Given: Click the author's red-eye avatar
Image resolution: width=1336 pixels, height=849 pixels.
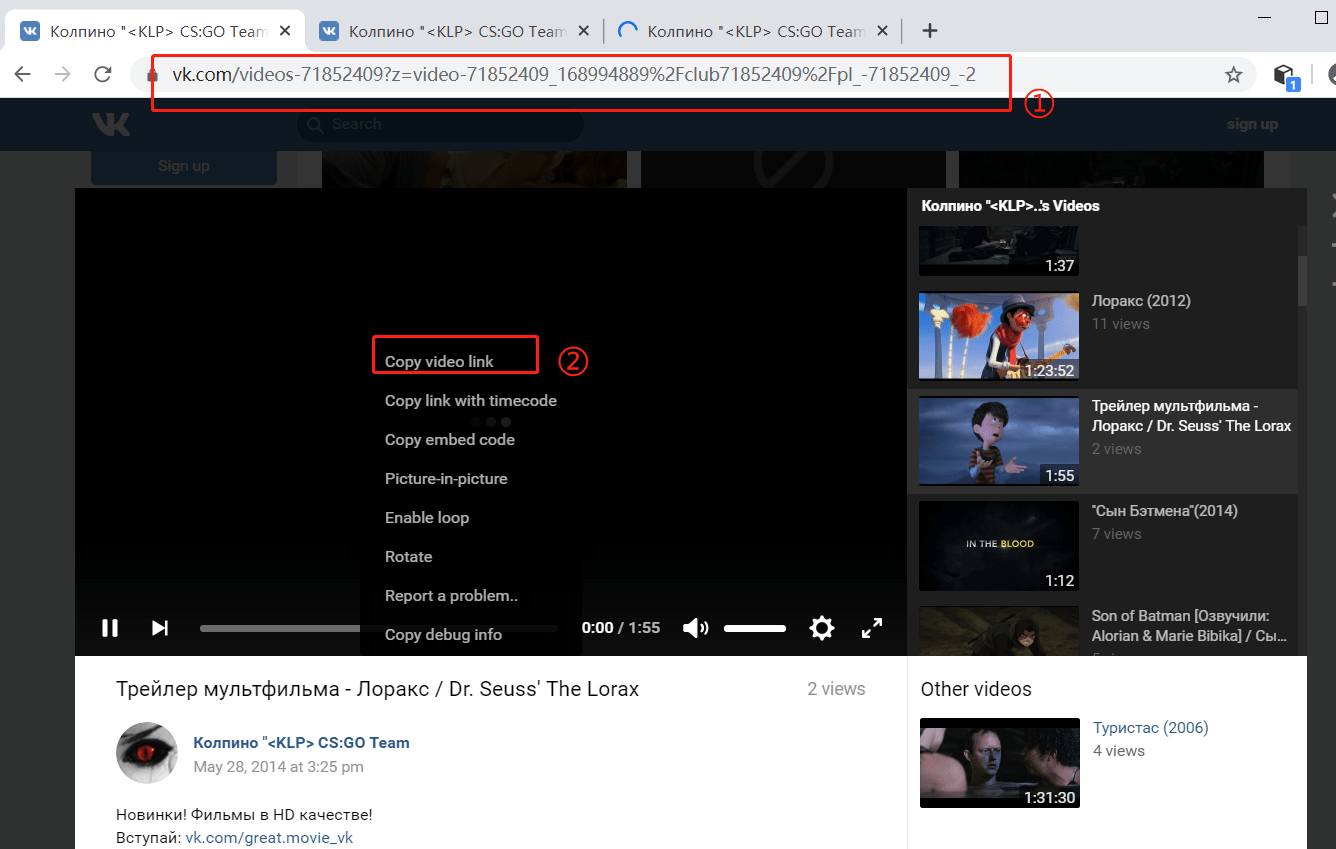Looking at the screenshot, I should click(148, 753).
